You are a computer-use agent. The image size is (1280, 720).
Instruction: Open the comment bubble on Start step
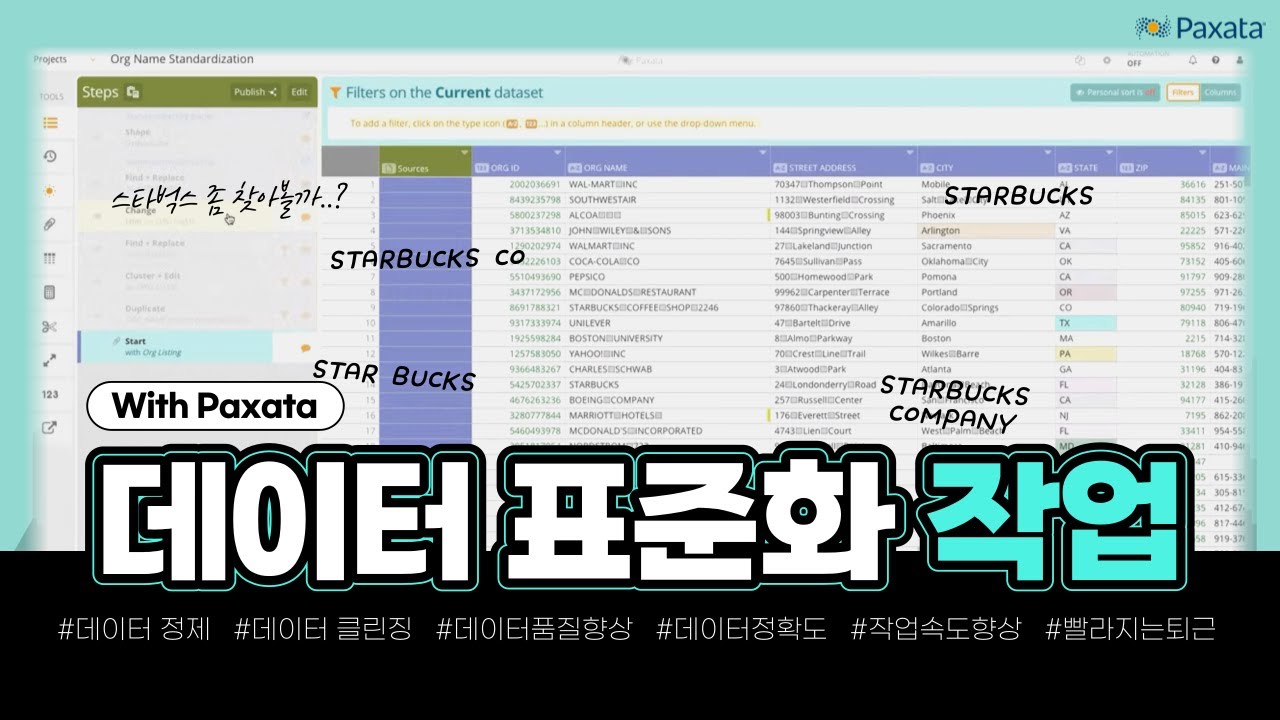pyautogui.click(x=305, y=348)
